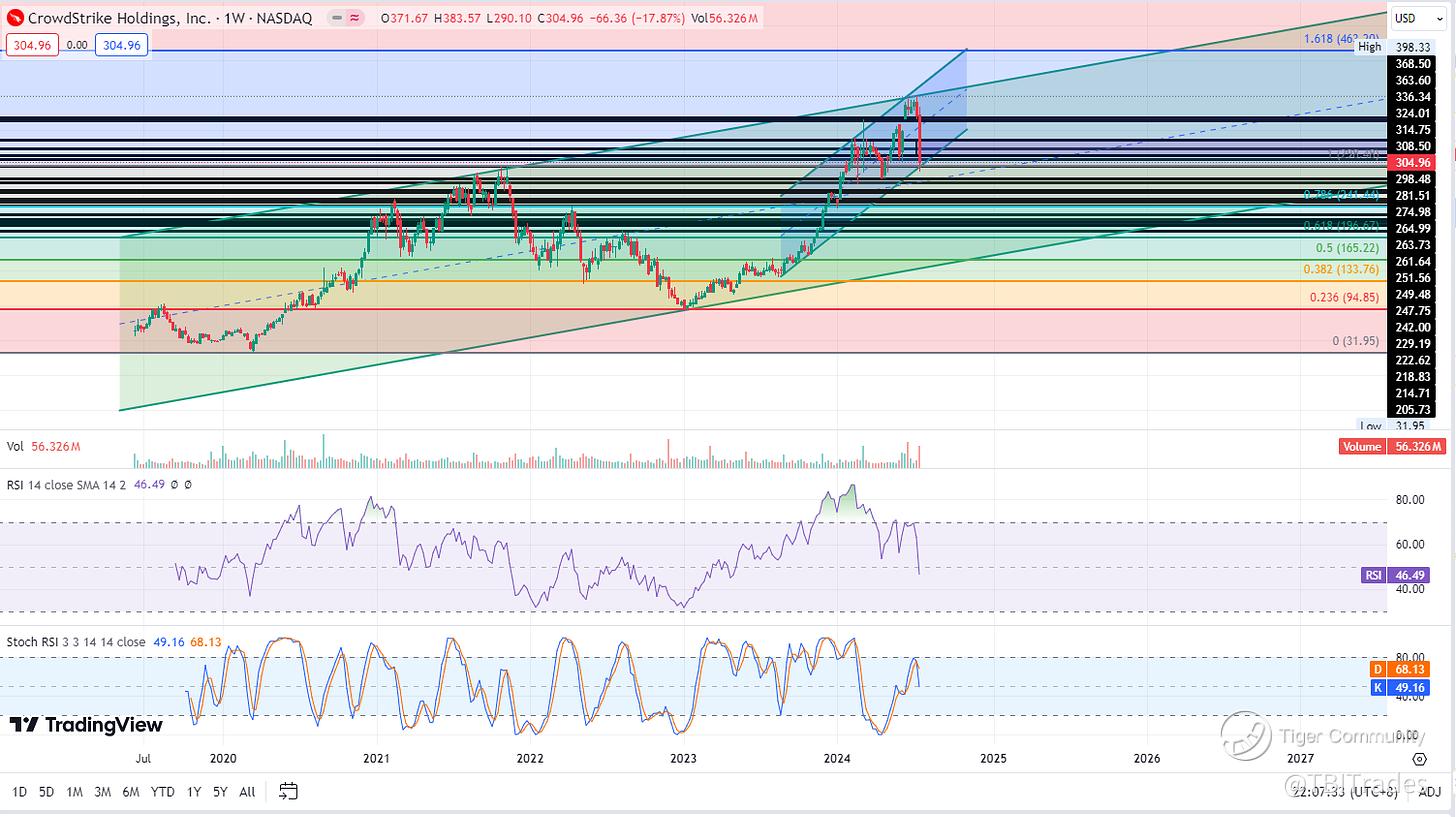Click the 2025 time axis label
1456x817 pixels.
[x=992, y=759]
